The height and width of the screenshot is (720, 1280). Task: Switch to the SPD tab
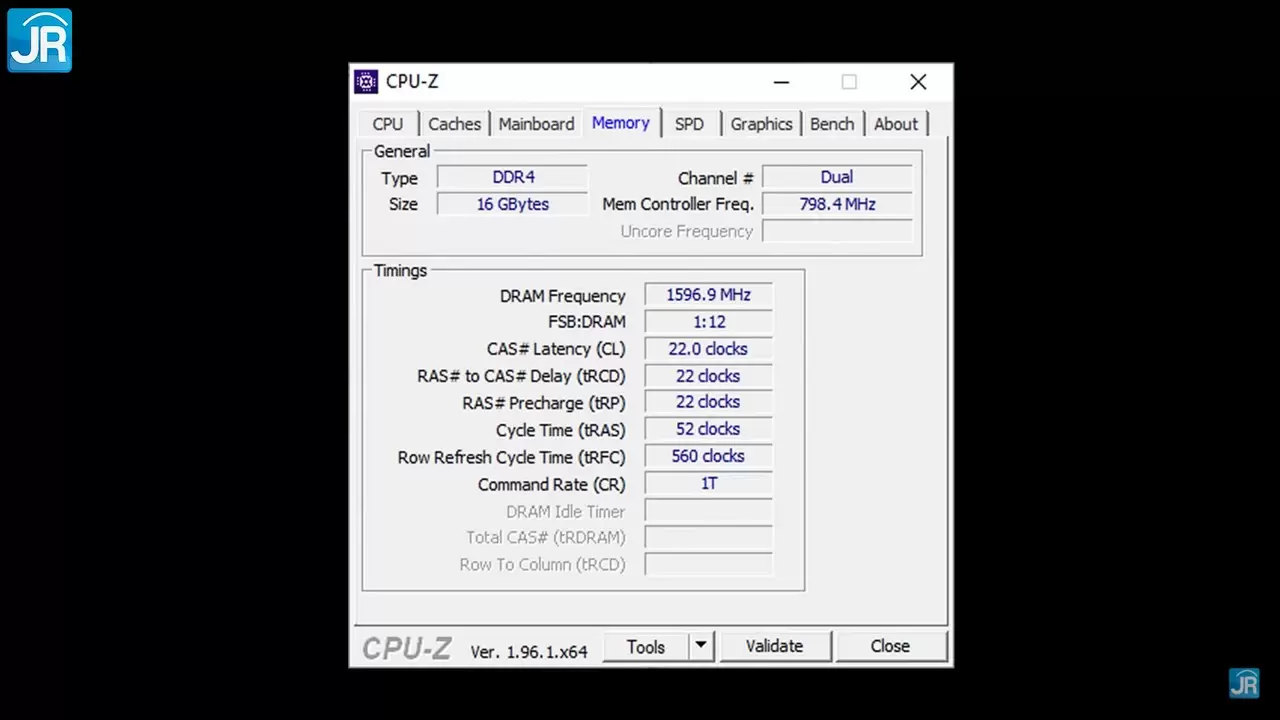pyautogui.click(x=689, y=124)
